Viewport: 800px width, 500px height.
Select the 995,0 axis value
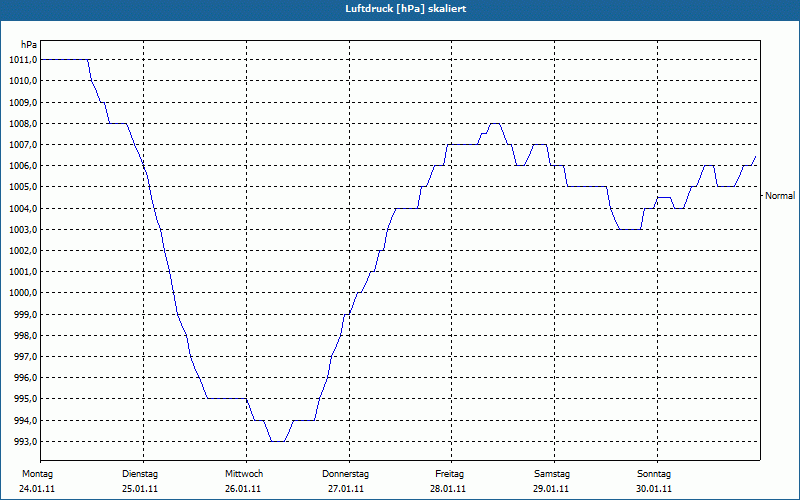[x=26, y=399]
